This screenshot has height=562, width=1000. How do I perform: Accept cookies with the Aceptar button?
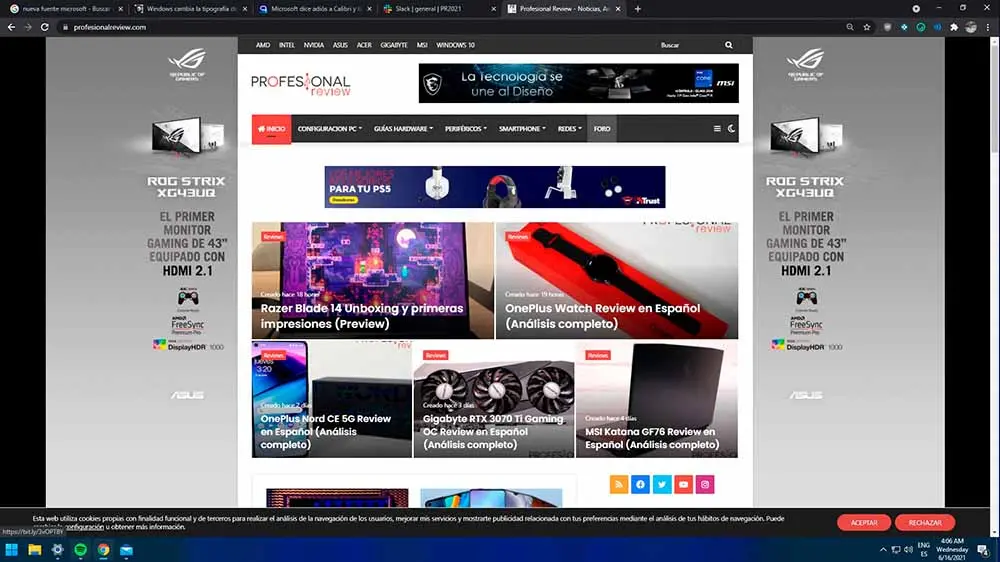[x=864, y=522]
